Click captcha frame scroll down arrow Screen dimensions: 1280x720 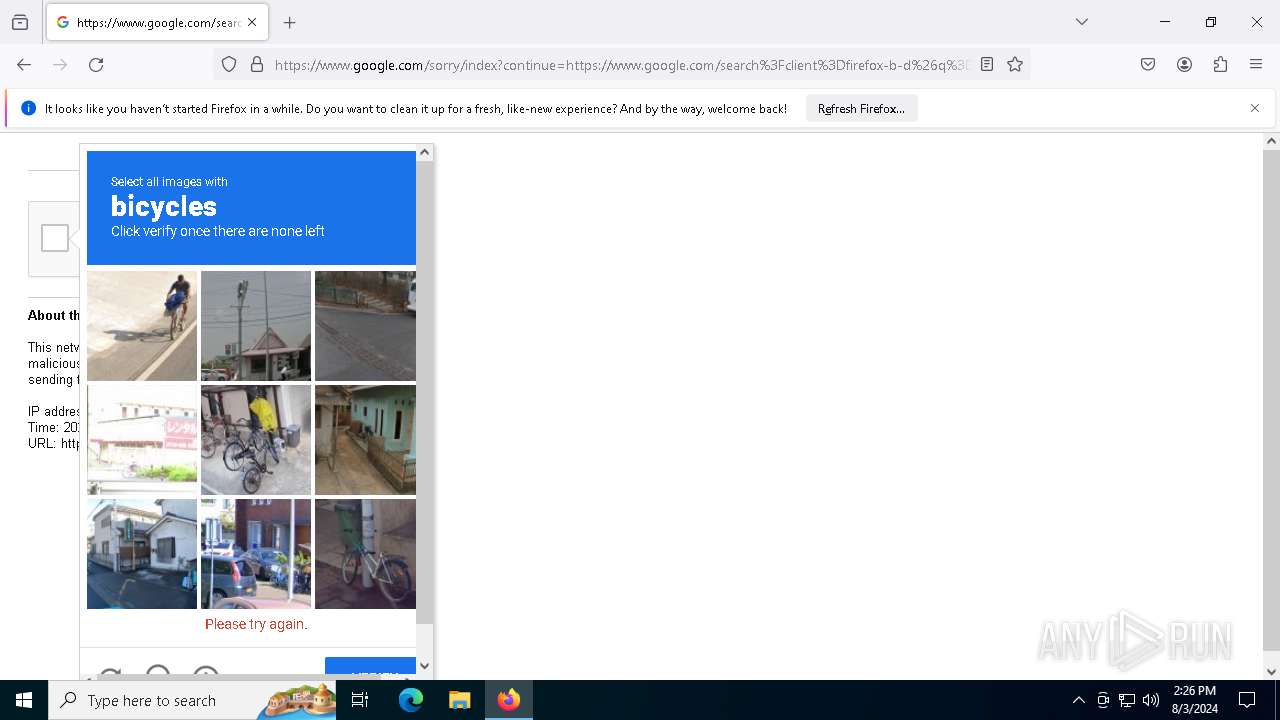[425, 666]
